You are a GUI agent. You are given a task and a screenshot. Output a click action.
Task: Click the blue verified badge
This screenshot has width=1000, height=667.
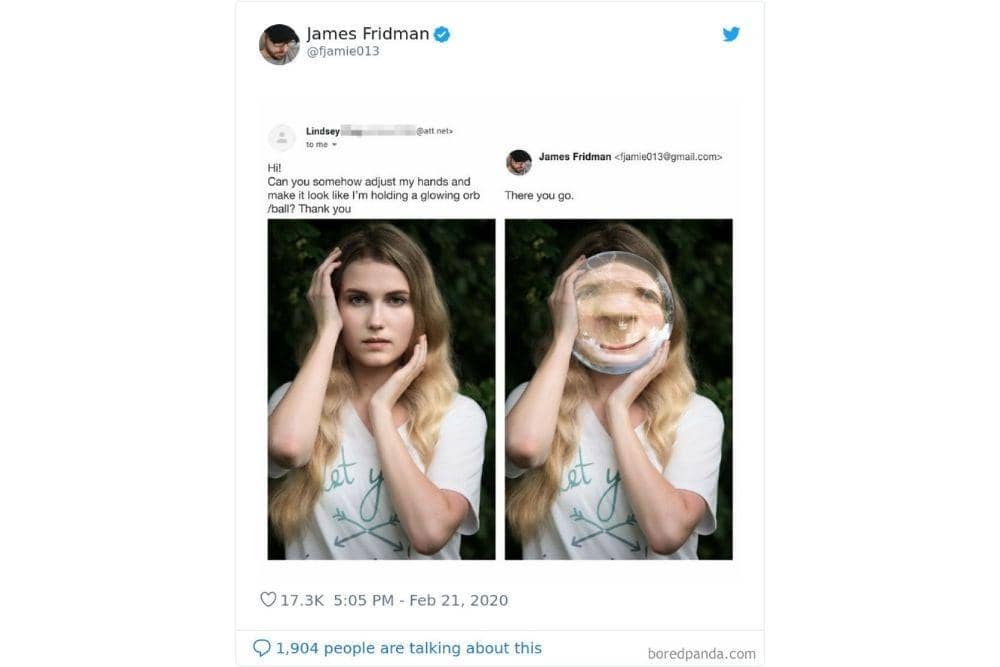441,34
